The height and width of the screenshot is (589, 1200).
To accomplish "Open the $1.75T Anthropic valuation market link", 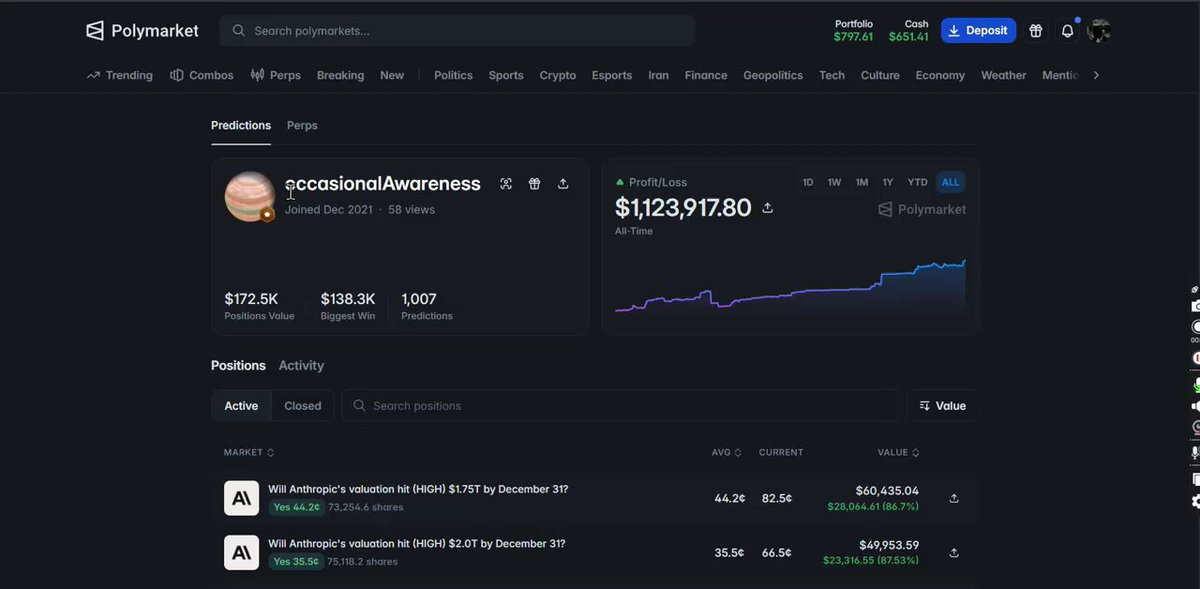I will 418,489.
